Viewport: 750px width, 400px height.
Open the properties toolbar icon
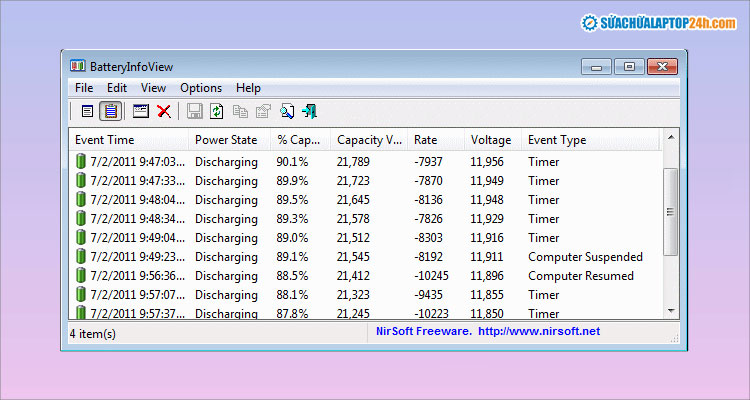[x=263, y=111]
